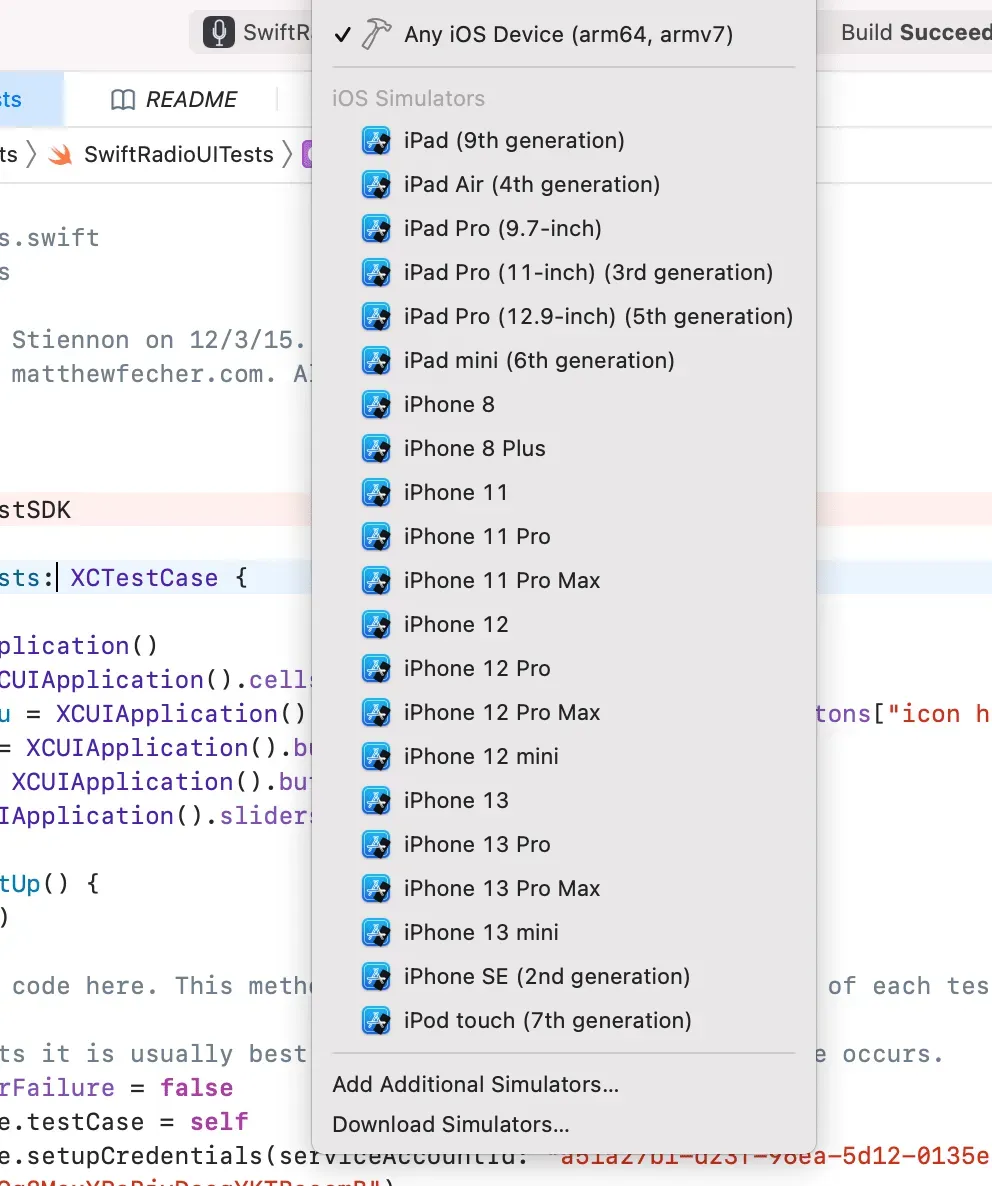Click the iPhone 13 simulator icon

pos(377,800)
